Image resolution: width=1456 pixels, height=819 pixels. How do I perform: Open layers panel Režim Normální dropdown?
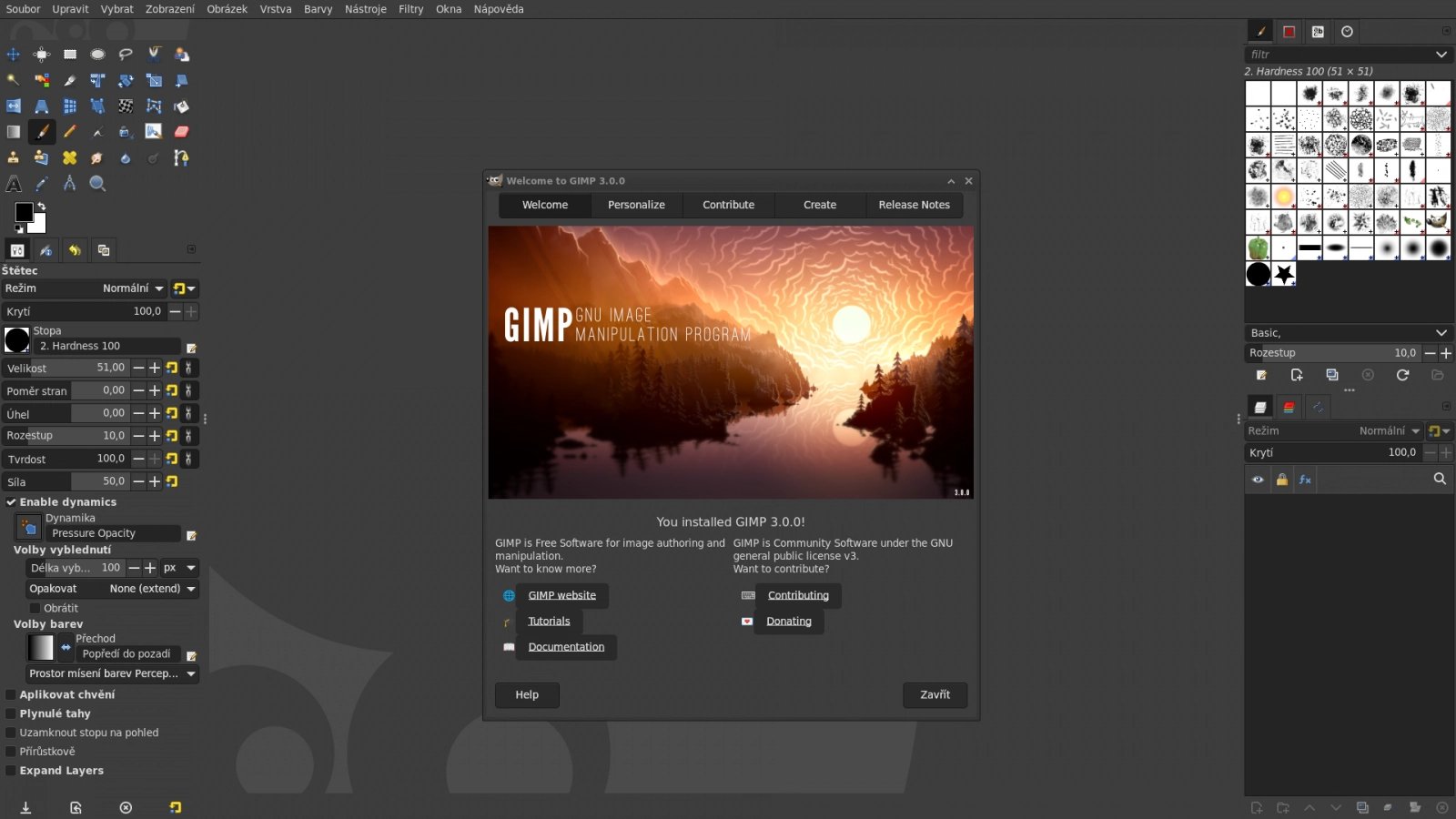1334,431
